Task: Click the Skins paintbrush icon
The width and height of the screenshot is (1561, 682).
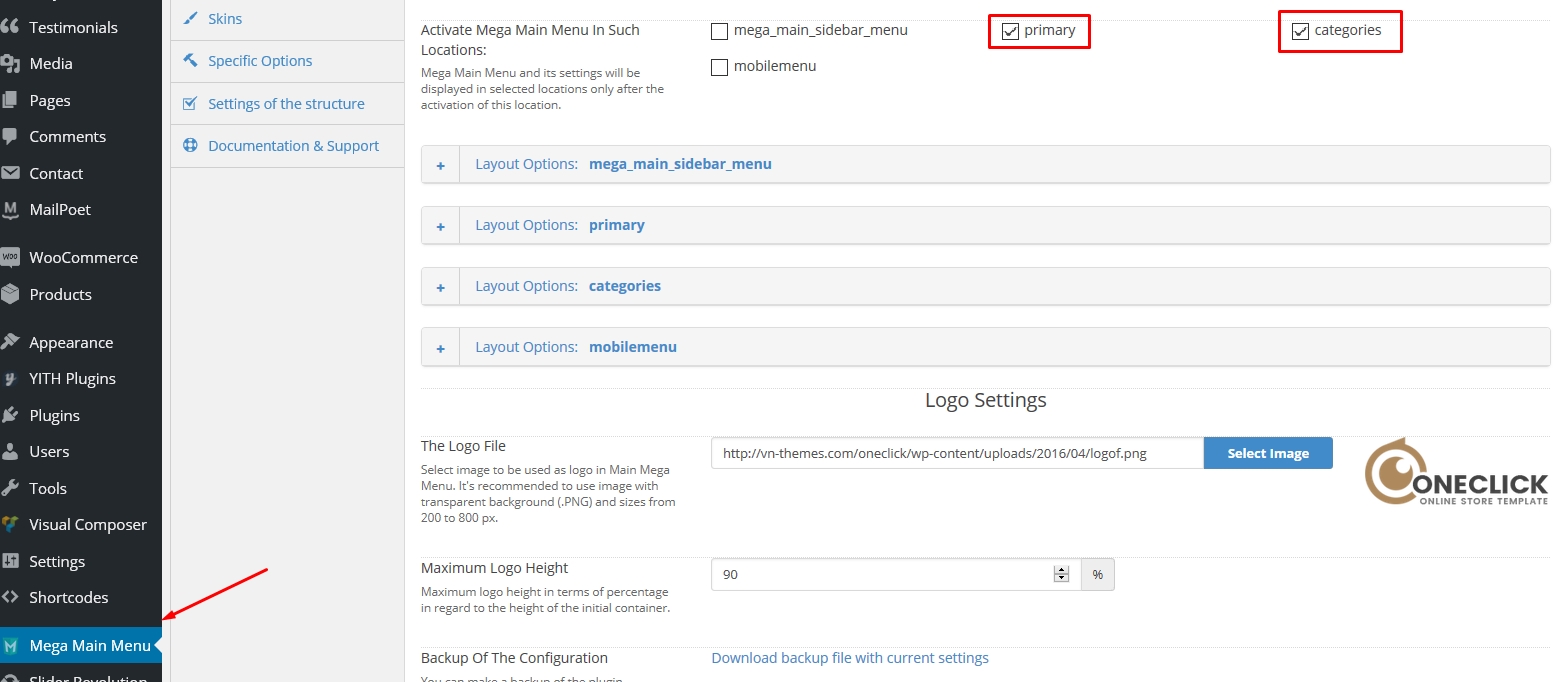Action: [190, 18]
